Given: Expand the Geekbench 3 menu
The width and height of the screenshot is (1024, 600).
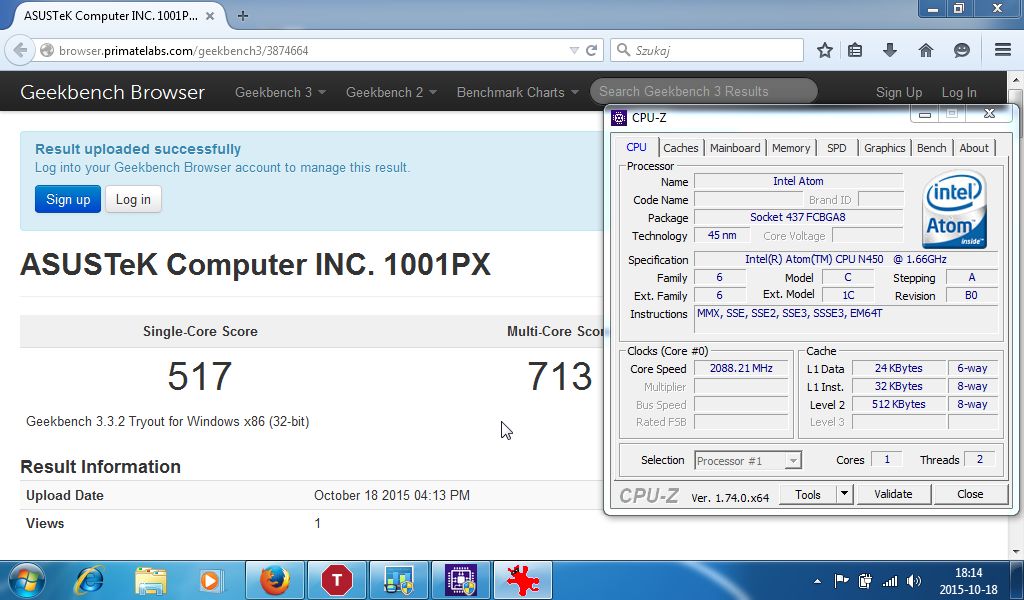Looking at the screenshot, I should (280, 92).
